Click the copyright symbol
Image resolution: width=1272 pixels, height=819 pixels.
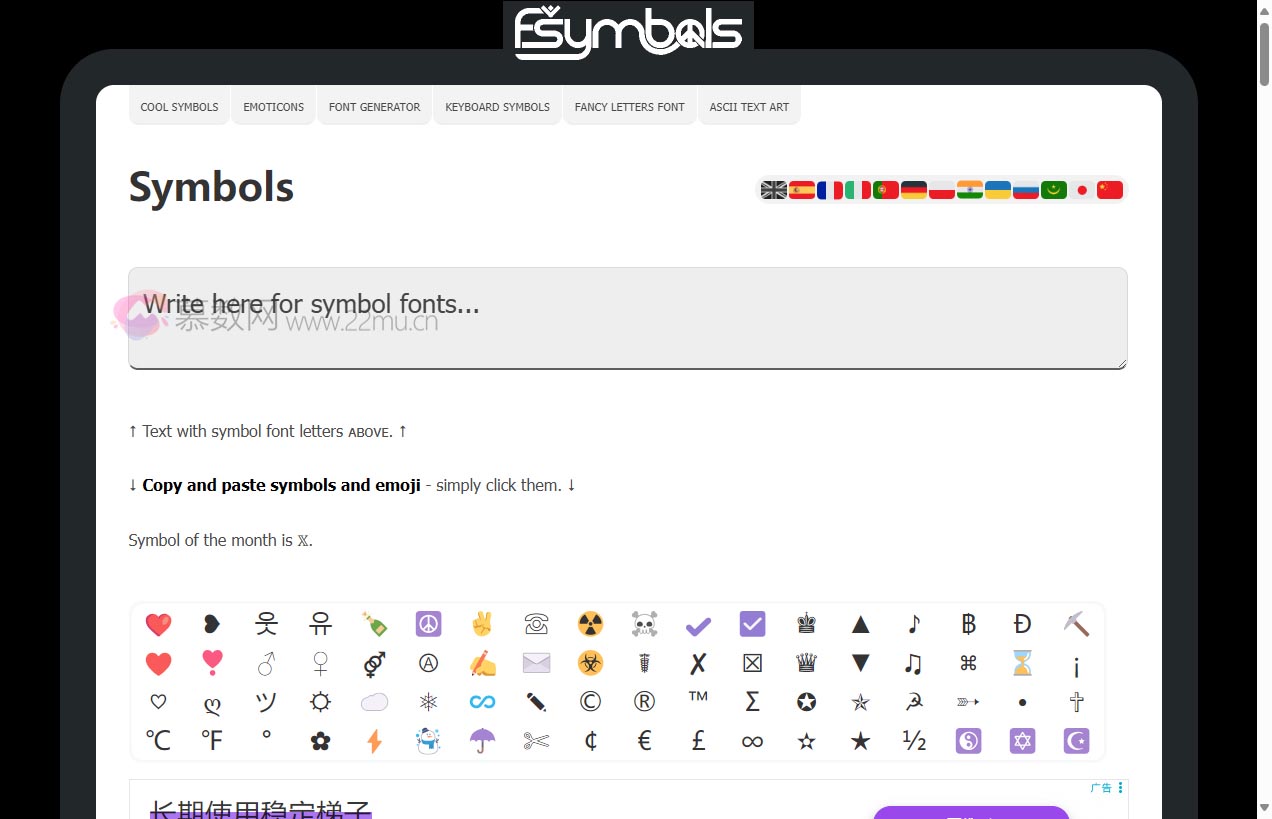click(590, 701)
